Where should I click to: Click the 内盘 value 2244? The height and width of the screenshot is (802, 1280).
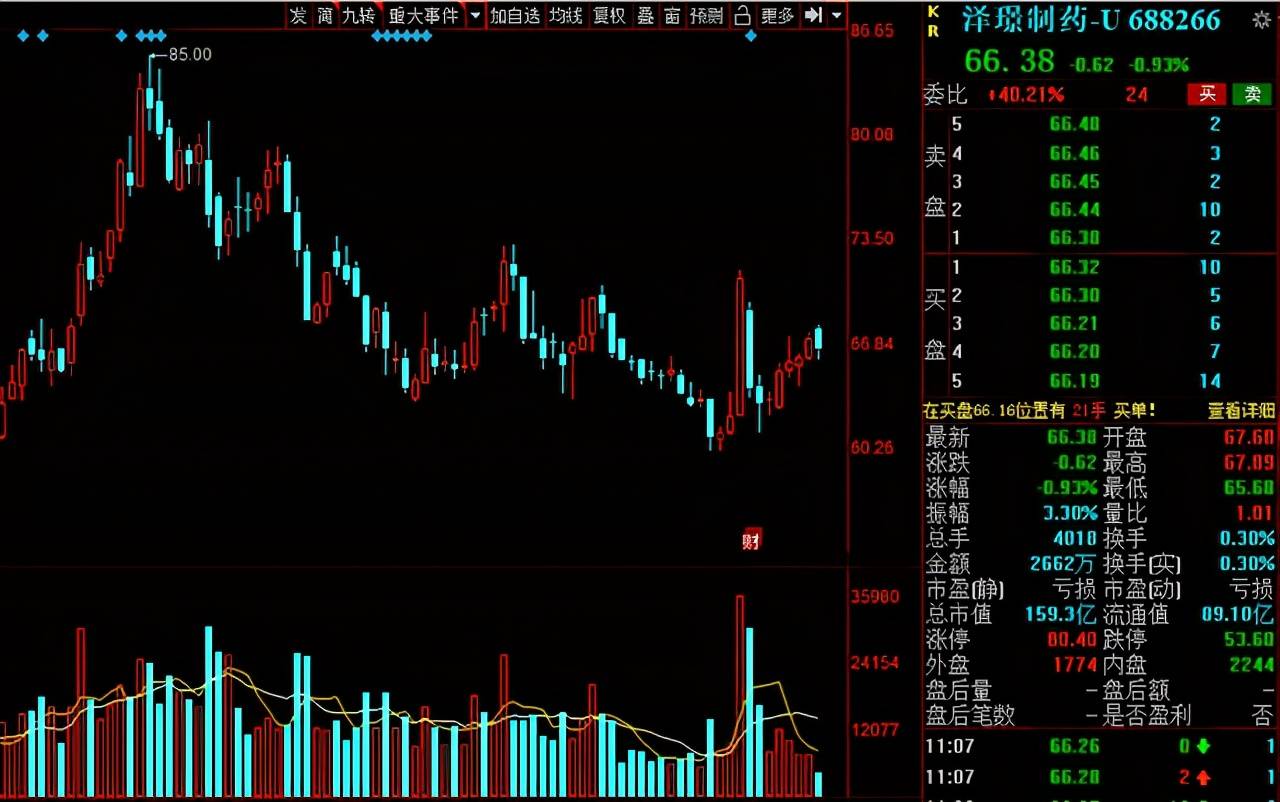click(x=1250, y=664)
